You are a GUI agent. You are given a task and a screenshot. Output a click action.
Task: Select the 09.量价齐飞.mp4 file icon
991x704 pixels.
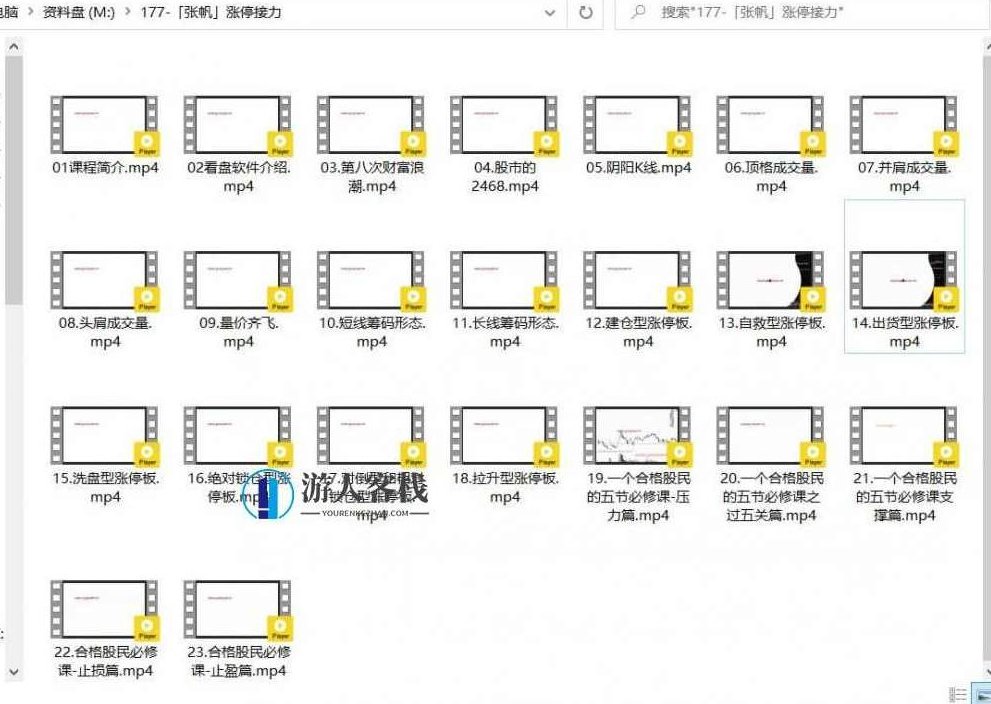coord(238,280)
